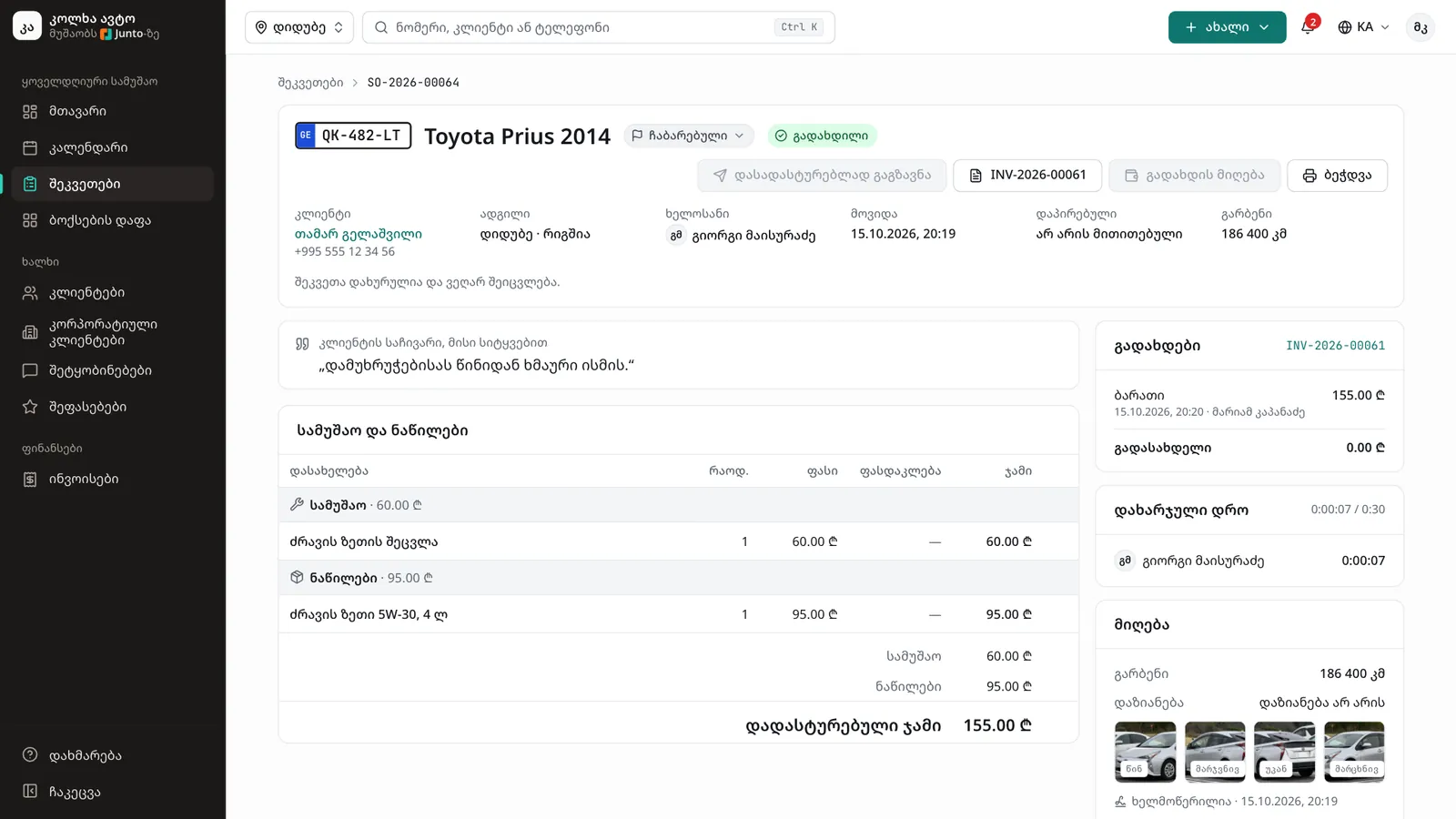Click შეკვეთები breadcrumb link

(x=310, y=83)
